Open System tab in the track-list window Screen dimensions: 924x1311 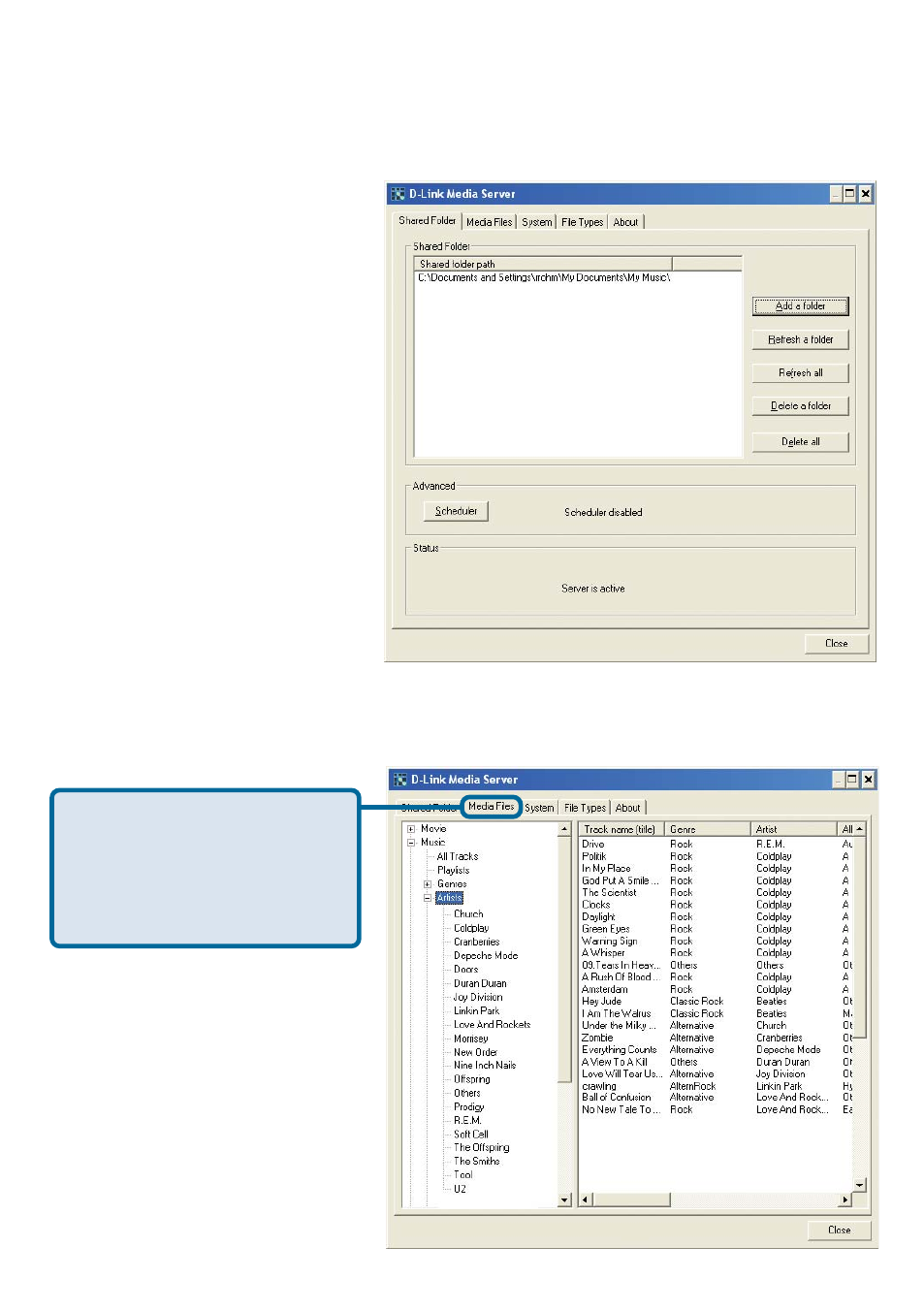[539, 808]
